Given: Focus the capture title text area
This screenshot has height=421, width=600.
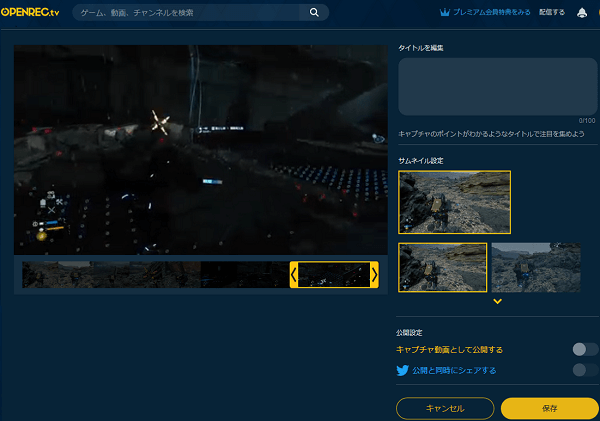Looking at the screenshot, I should tap(497, 86).
